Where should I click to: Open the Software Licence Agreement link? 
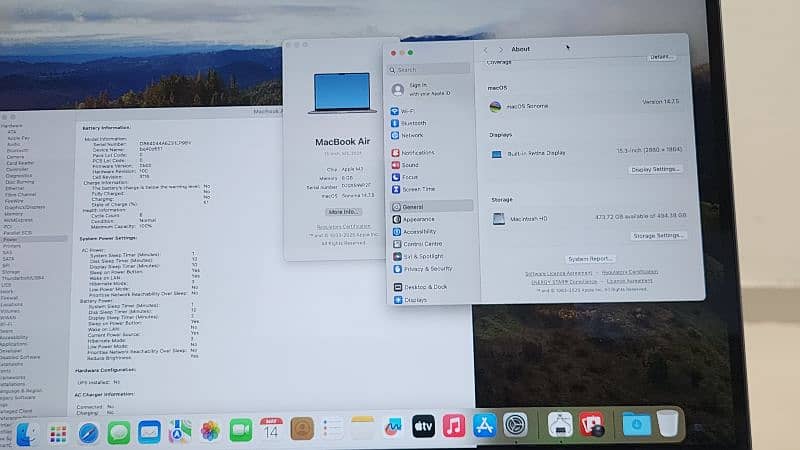(559, 273)
